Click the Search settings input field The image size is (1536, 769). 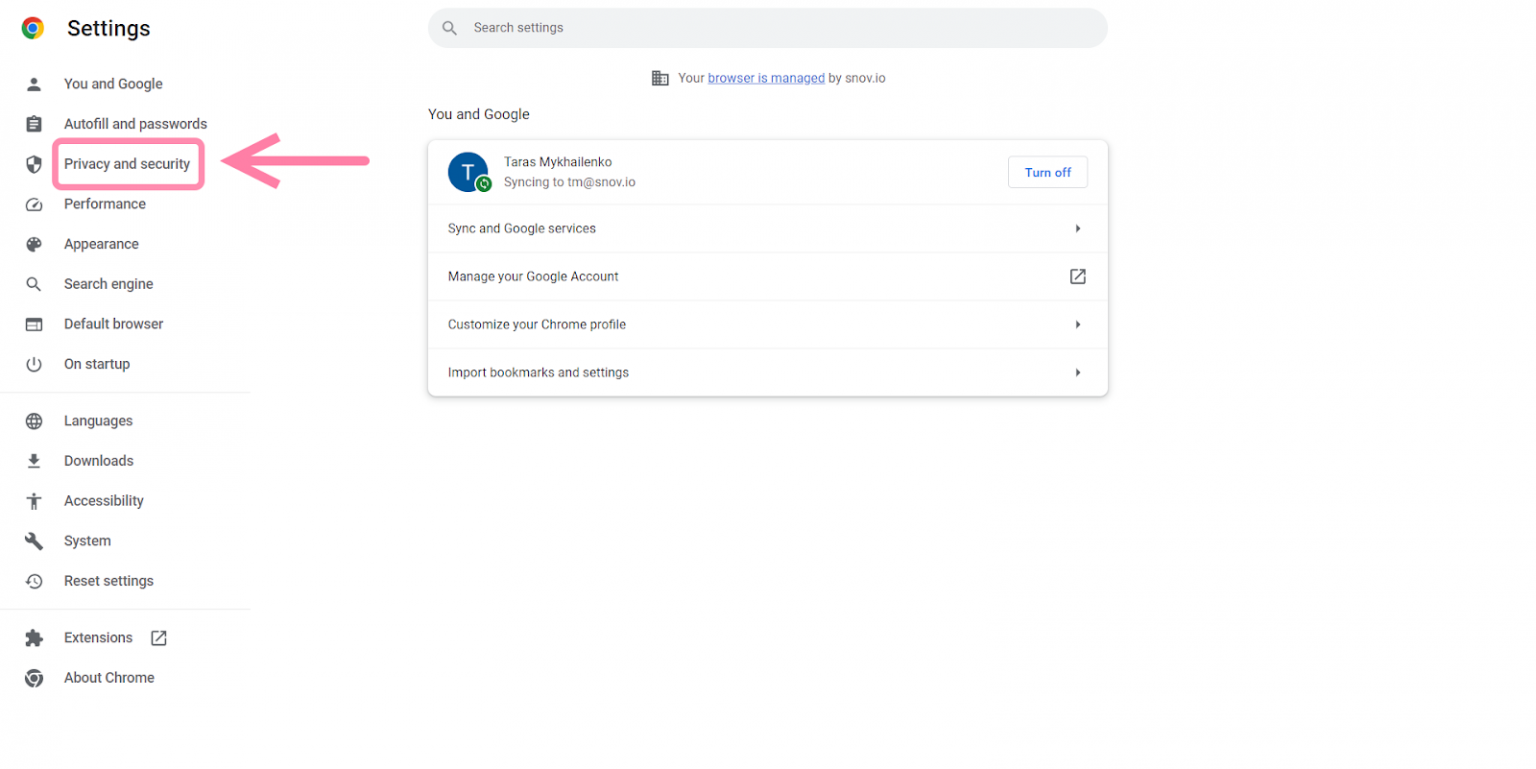point(768,27)
